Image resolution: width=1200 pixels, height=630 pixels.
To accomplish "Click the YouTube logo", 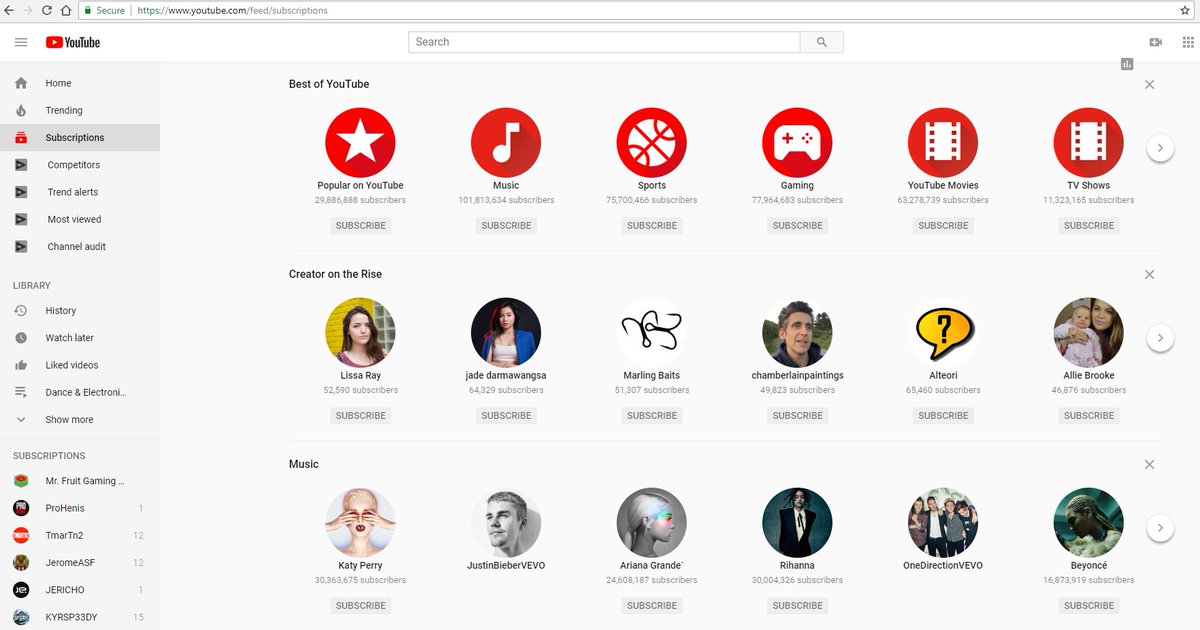I will click(73, 42).
